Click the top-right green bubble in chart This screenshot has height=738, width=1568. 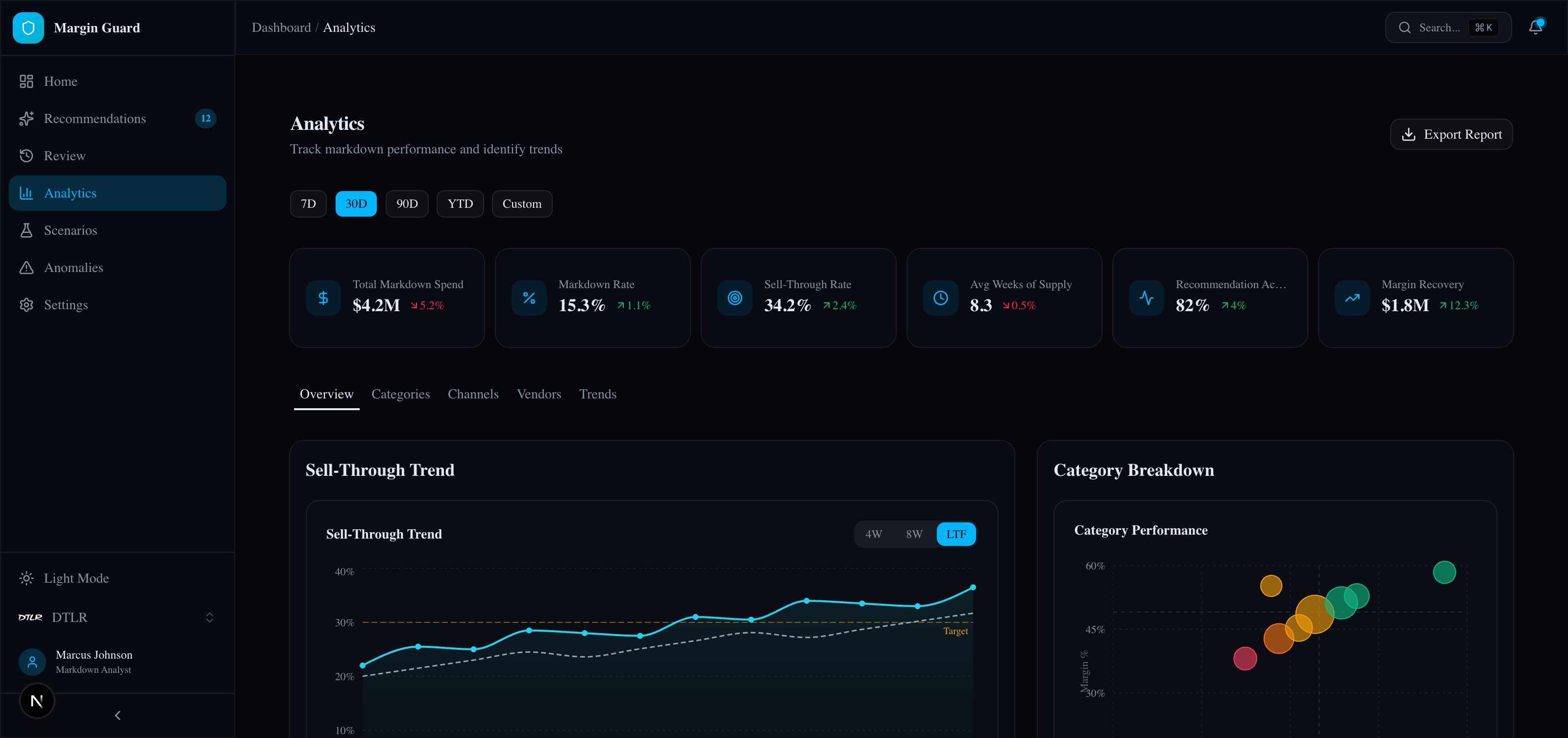tap(1444, 572)
